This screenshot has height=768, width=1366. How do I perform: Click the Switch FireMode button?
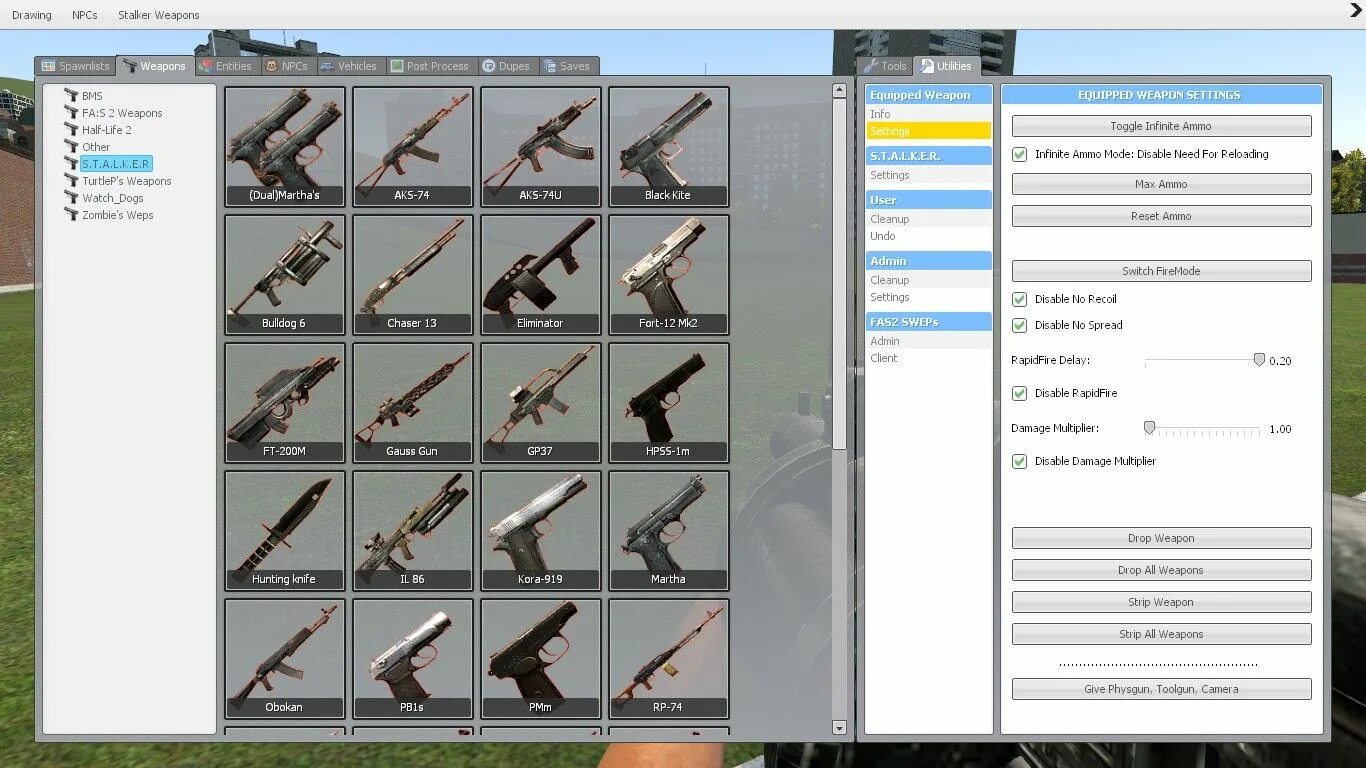1161,271
